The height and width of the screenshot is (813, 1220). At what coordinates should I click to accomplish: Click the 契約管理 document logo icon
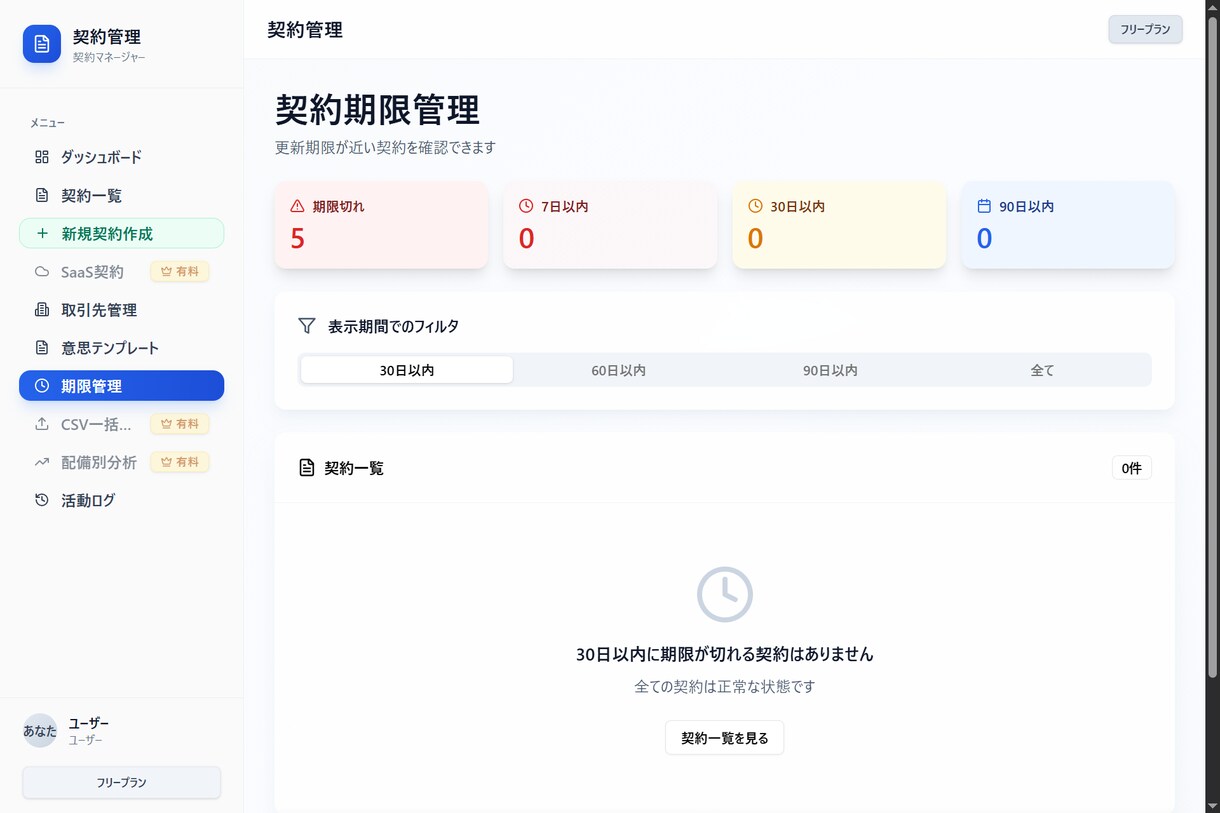42,44
